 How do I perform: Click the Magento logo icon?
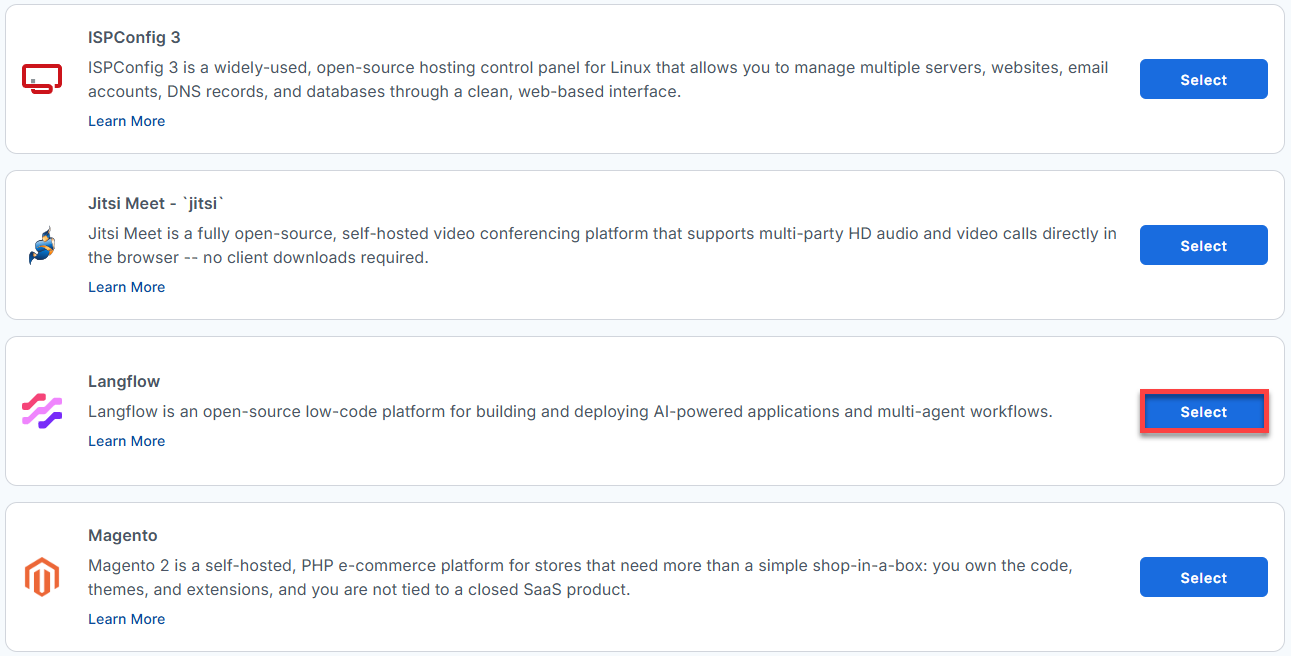(x=42, y=577)
